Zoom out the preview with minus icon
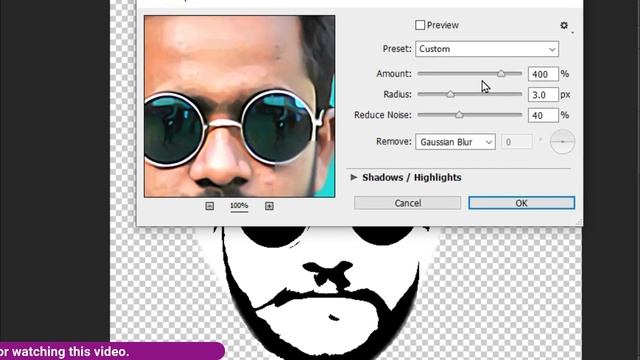 (x=209, y=206)
